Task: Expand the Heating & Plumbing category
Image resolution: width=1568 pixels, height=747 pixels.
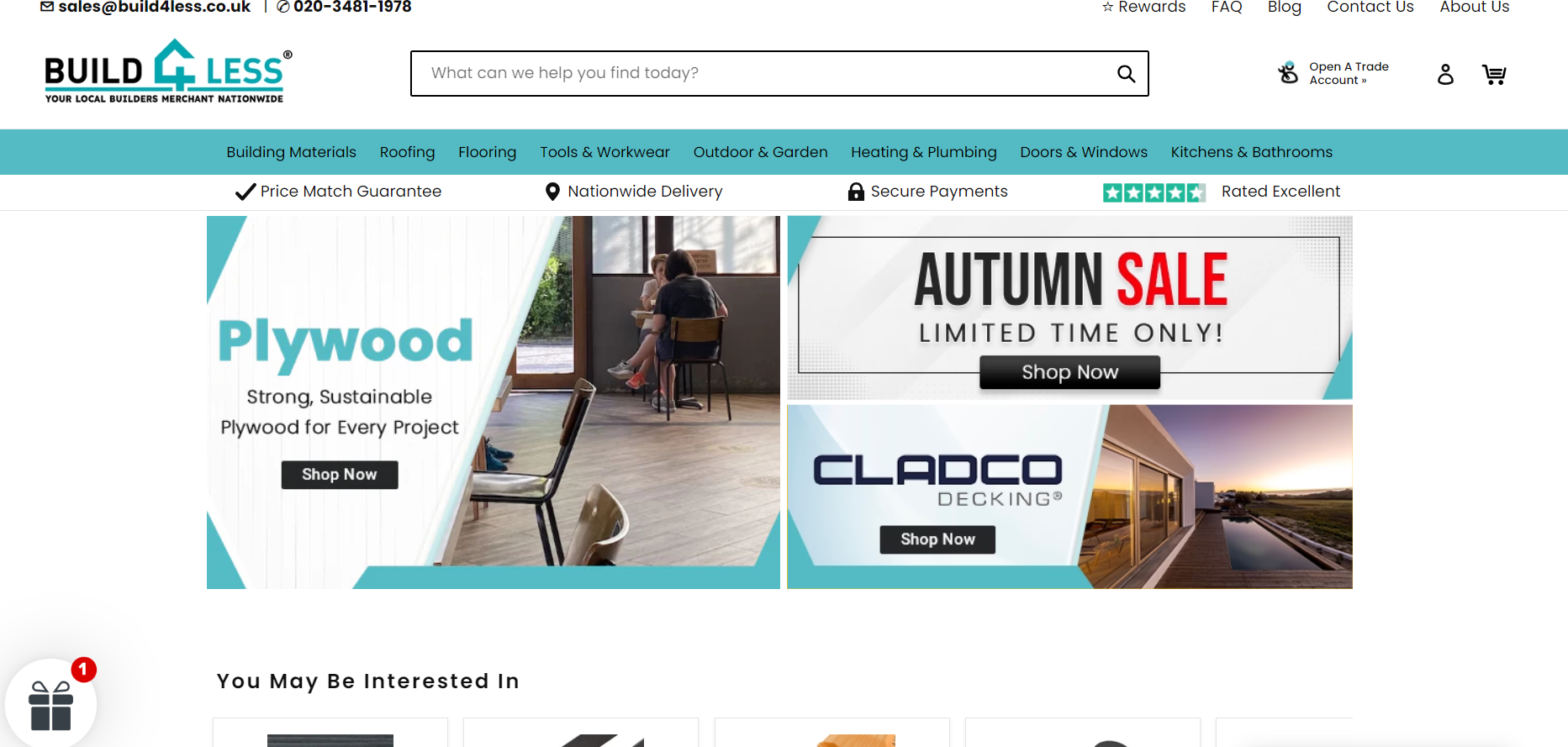Action: [923, 152]
